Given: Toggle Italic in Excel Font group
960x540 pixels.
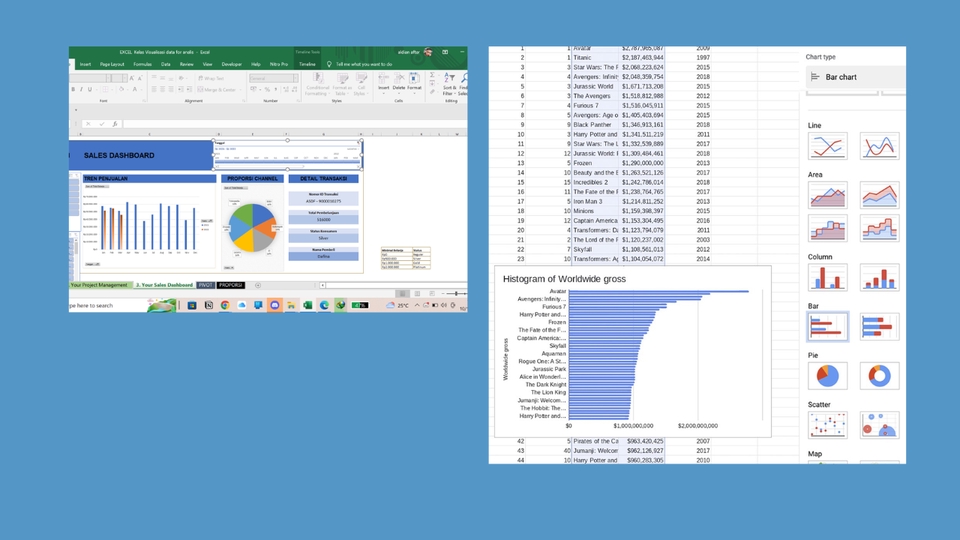Looking at the screenshot, I should (81, 89).
